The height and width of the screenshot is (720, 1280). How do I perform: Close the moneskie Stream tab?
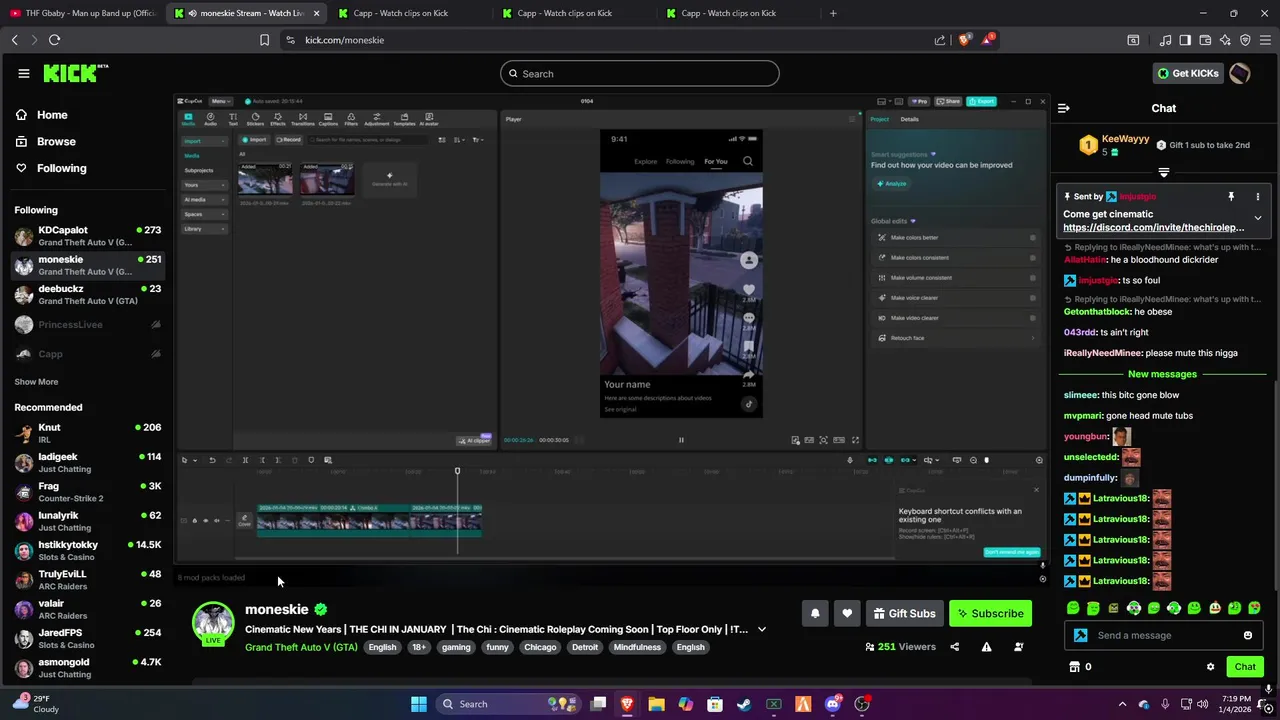[x=317, y=13]
